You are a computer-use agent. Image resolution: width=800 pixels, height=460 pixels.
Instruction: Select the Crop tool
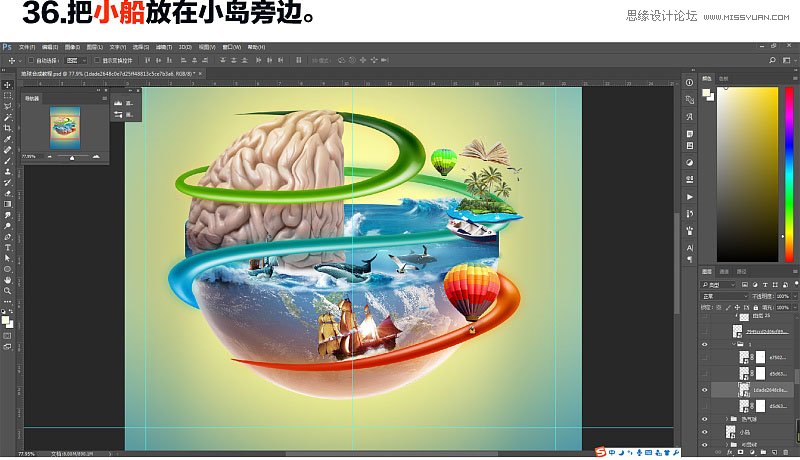click(x=7, y=128)
